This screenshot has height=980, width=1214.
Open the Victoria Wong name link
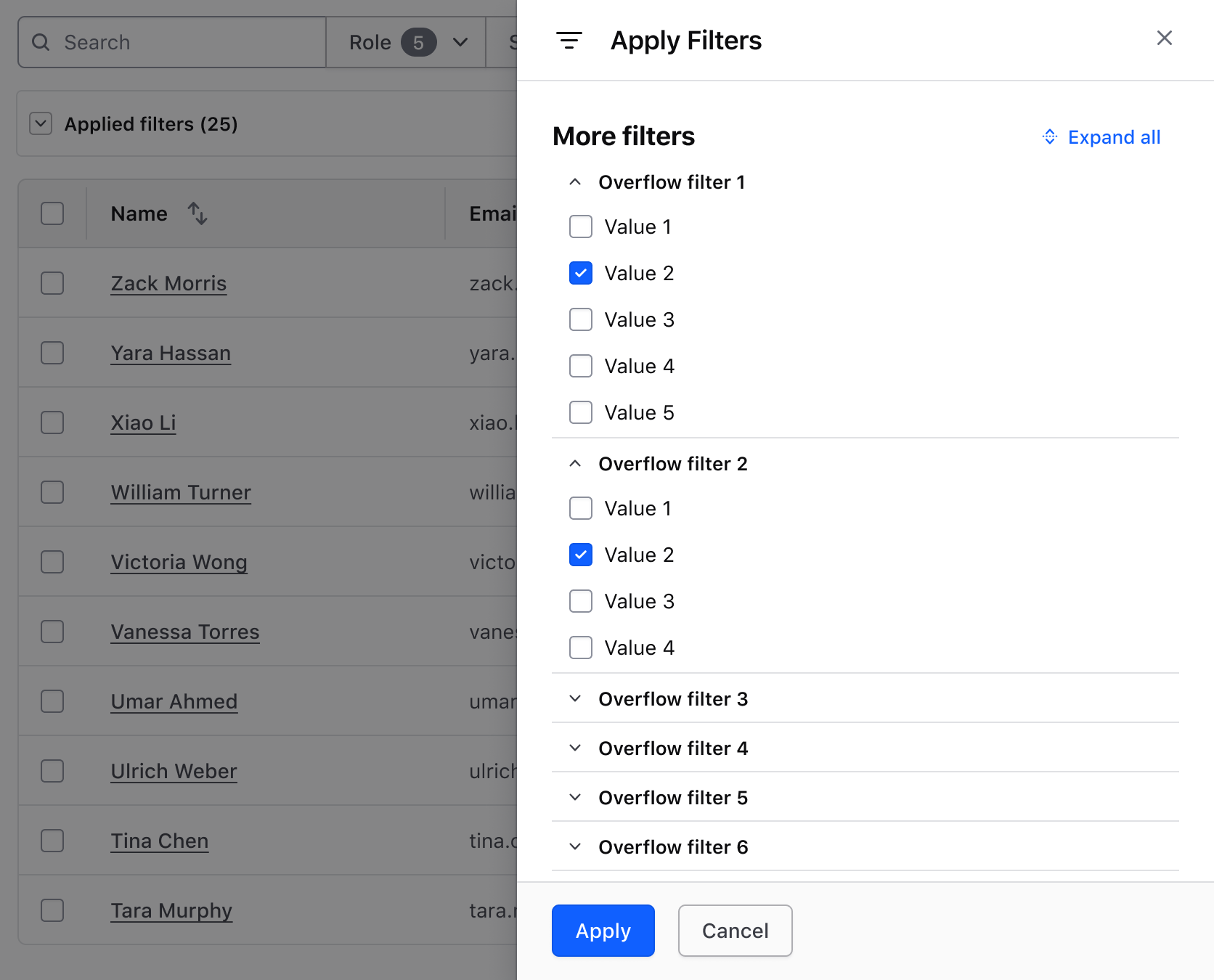[179, 563]
